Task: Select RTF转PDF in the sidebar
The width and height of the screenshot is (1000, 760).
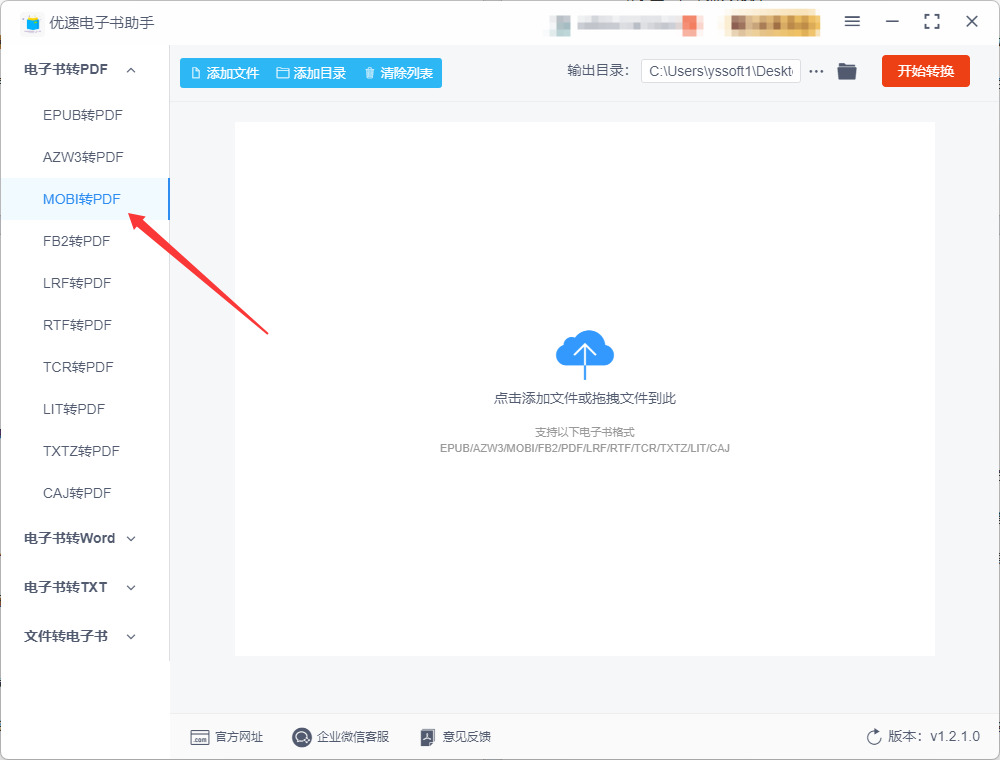Action: pyautogui.click(x=85, y=325)
